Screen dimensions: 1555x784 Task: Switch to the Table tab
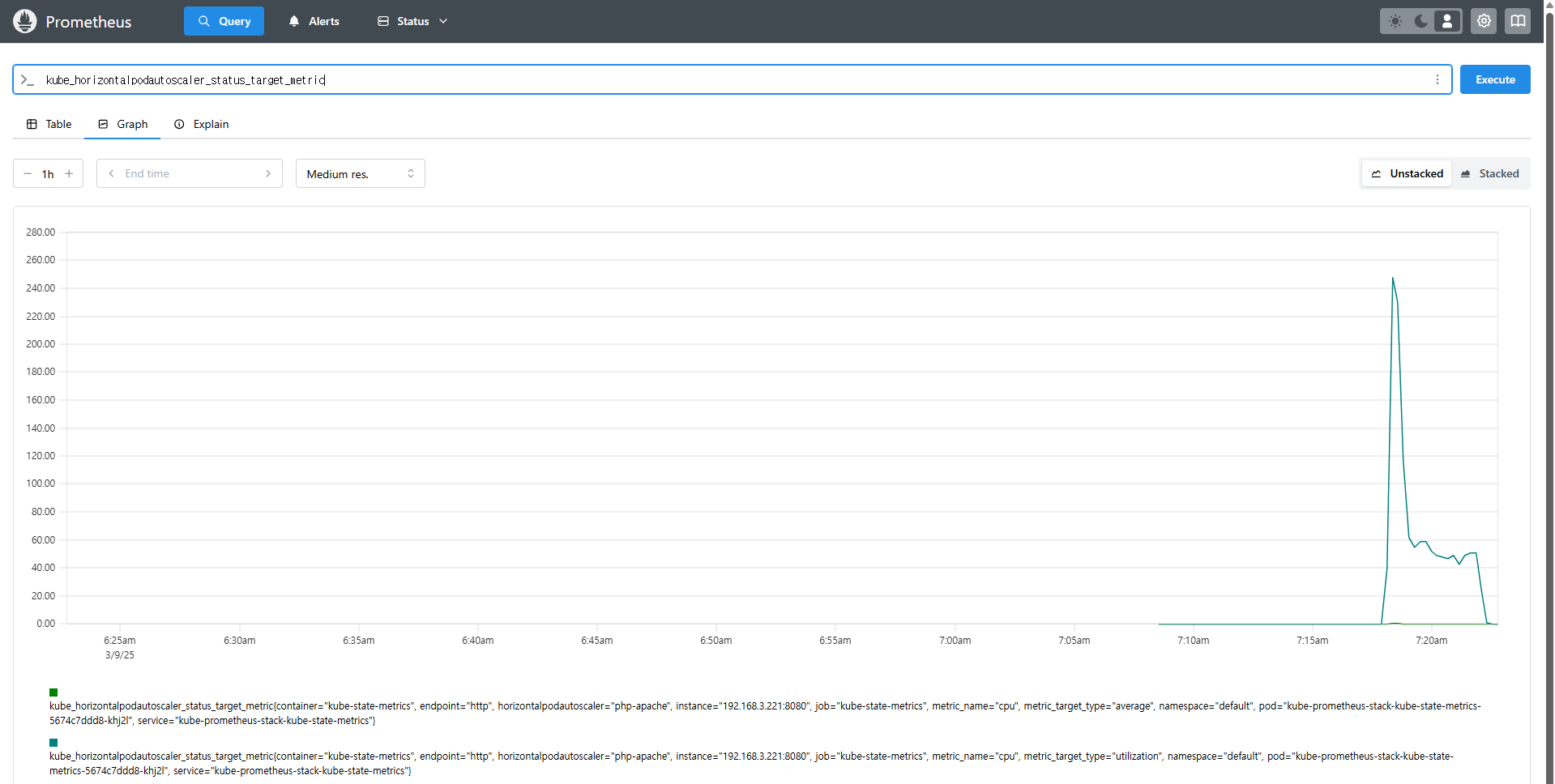49,124
